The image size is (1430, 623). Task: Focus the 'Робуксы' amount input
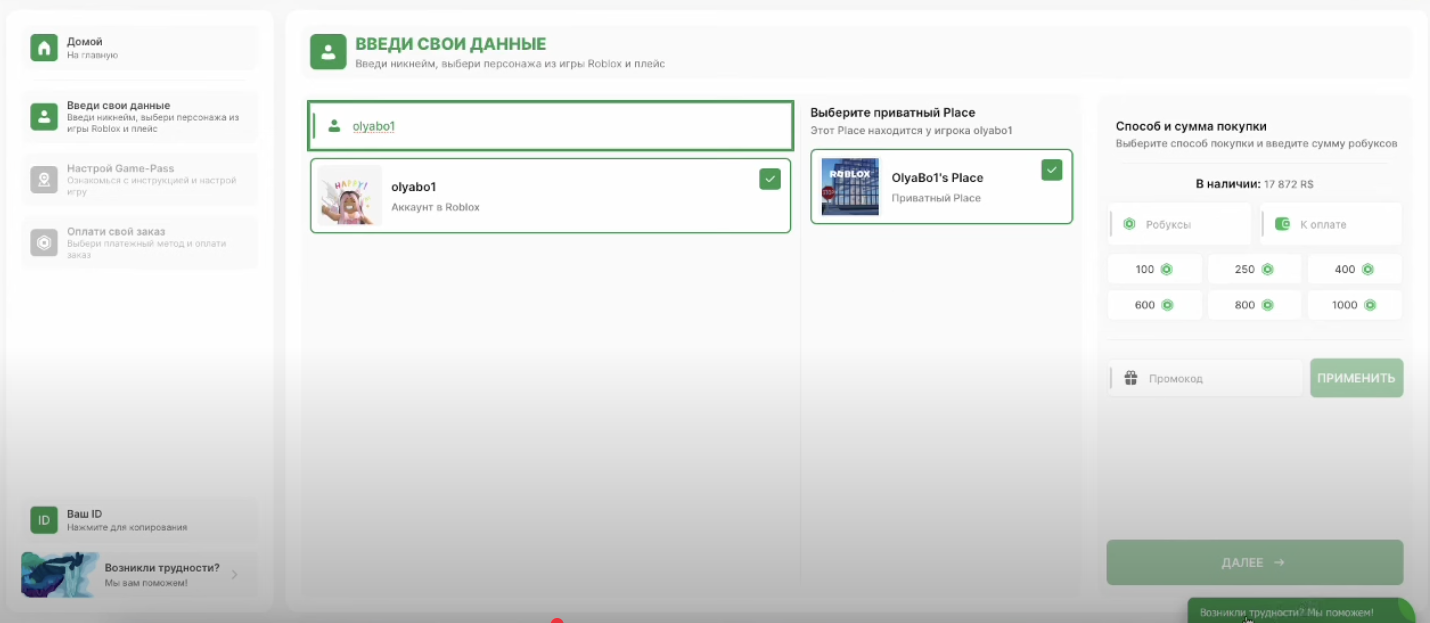pyautogui.click(x=1180, y=224)
